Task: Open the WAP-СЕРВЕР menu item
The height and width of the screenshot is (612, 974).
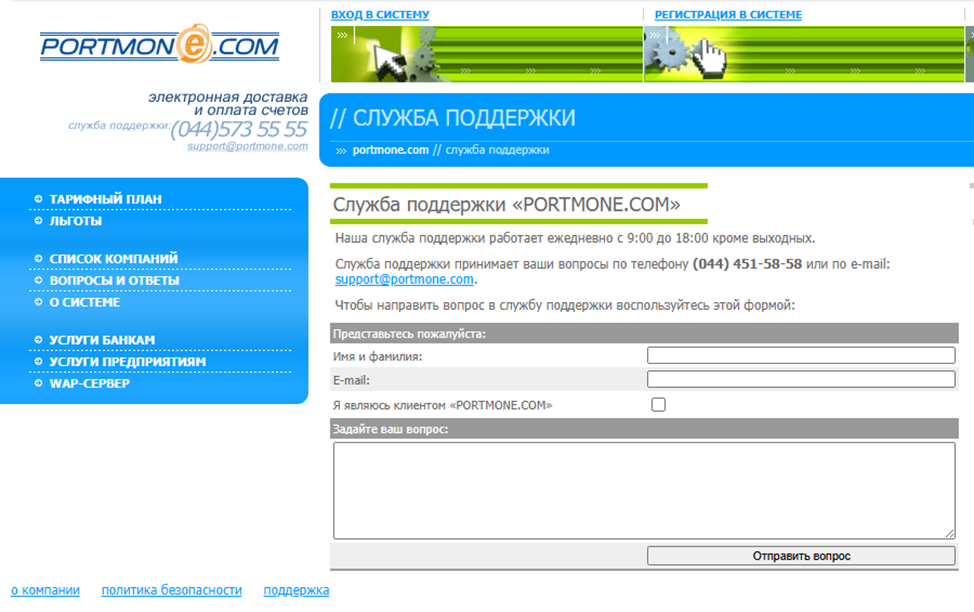Action: click(x=89, y=383)
